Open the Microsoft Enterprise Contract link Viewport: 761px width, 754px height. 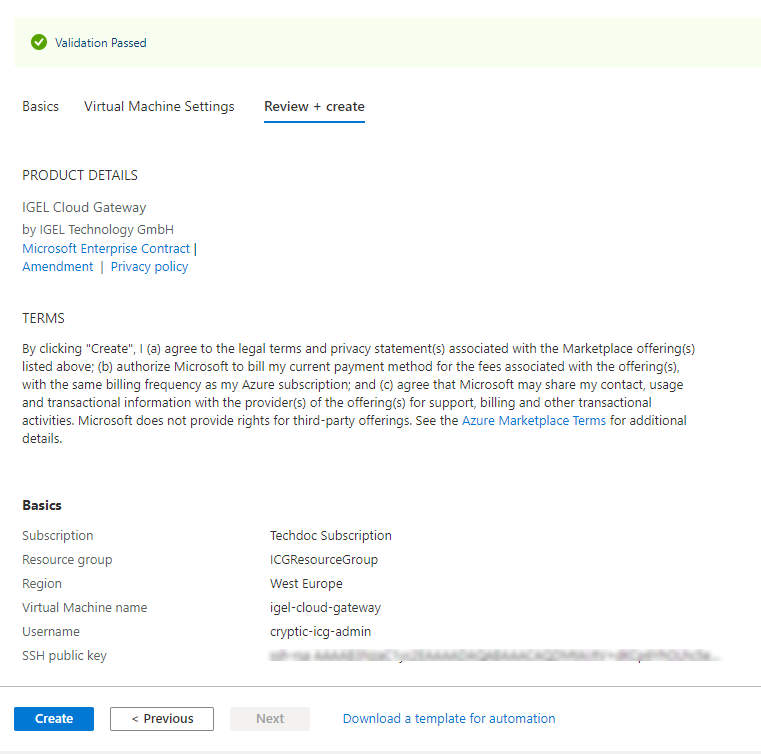tap(106, 248)
